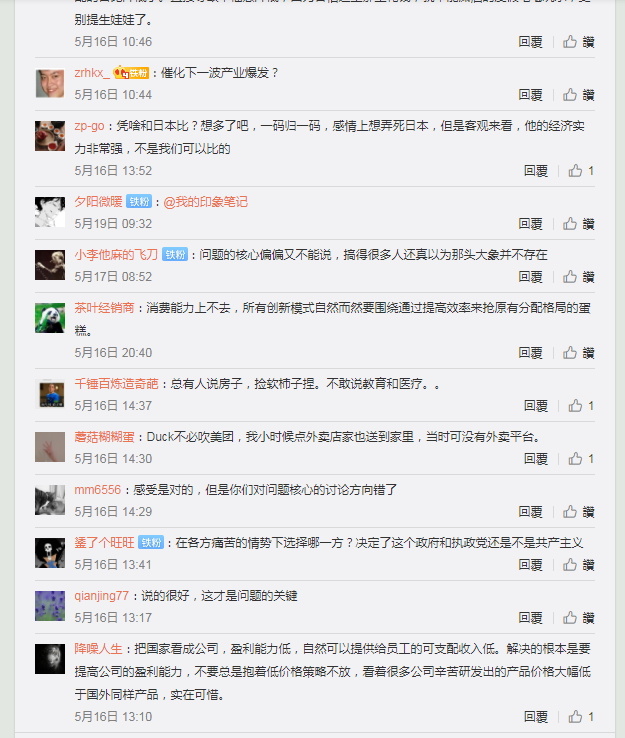Click the 铁粉 badge next to 夕阳微暖
Screen dimensions: 625x738
tap(139, 202)
